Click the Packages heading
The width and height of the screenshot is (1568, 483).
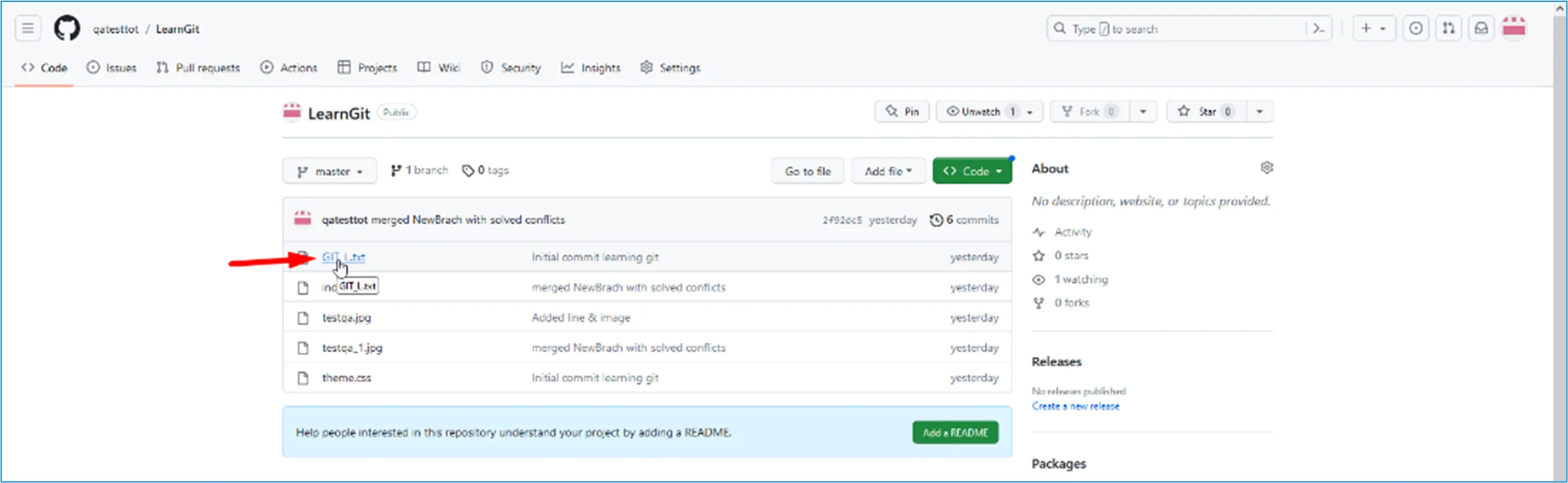tap(1059, 464)
